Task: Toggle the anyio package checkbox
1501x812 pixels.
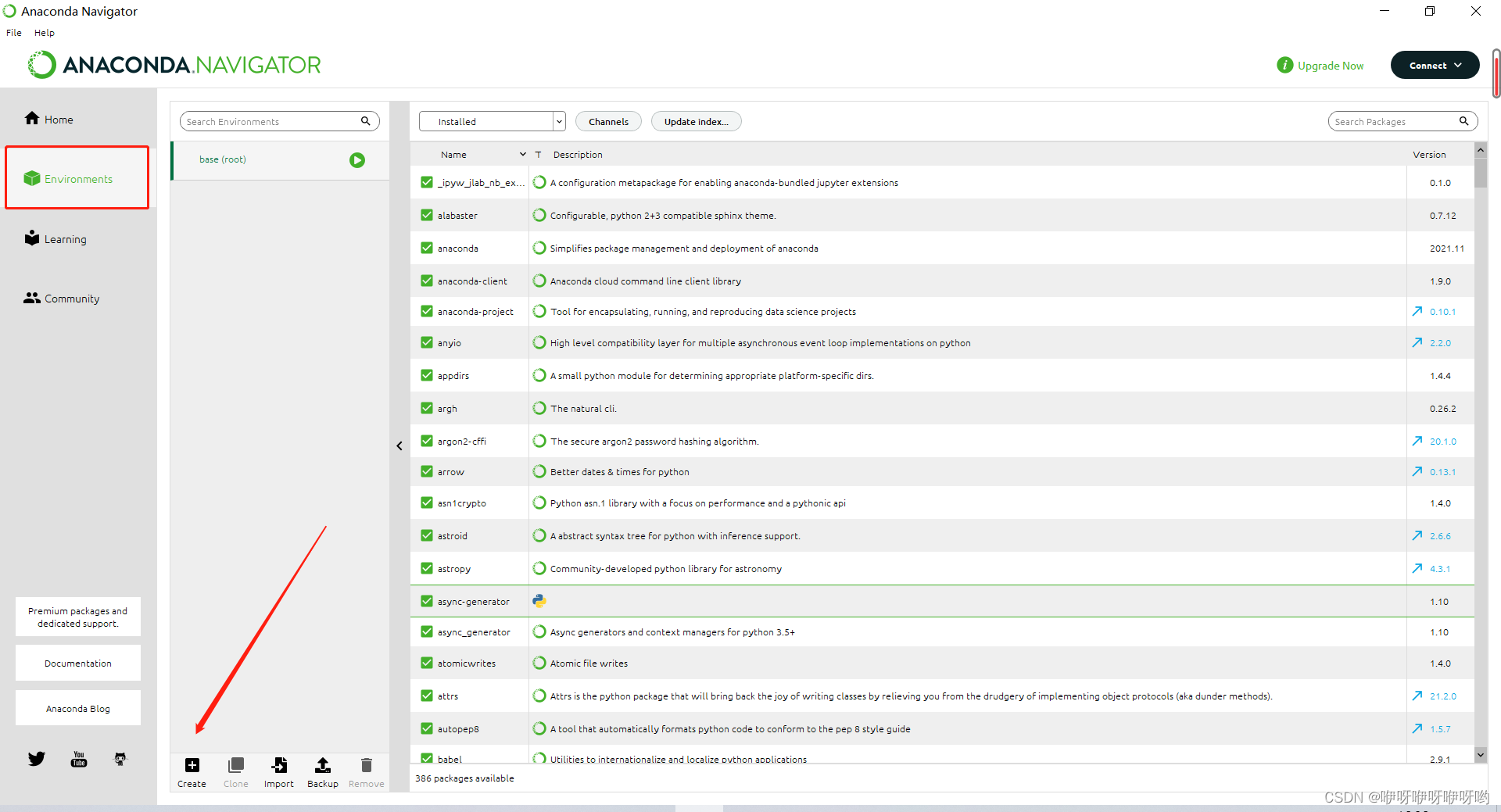Action: click(427, 342)
